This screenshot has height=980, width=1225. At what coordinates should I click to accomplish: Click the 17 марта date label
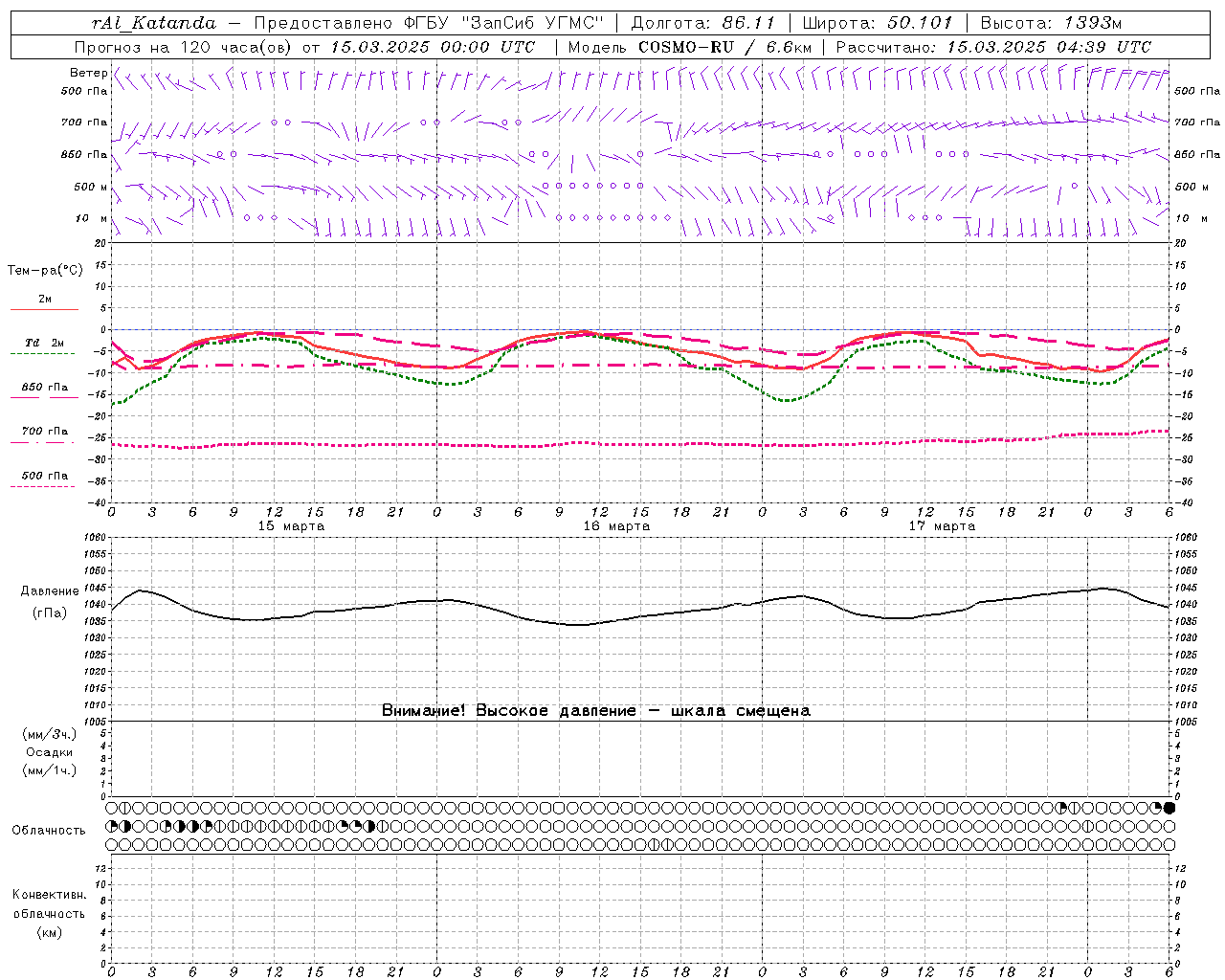942,526
